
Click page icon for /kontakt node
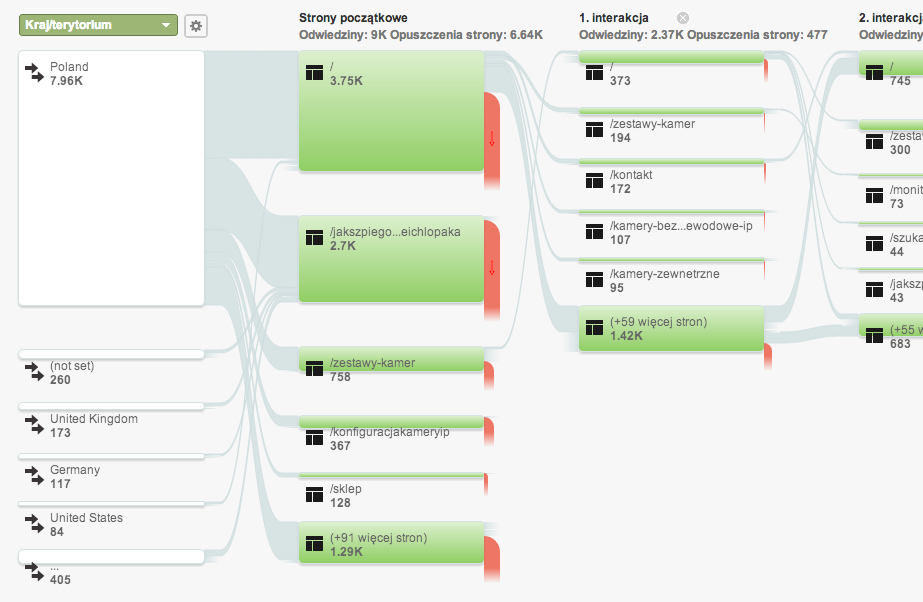click(x=595, y=182)
